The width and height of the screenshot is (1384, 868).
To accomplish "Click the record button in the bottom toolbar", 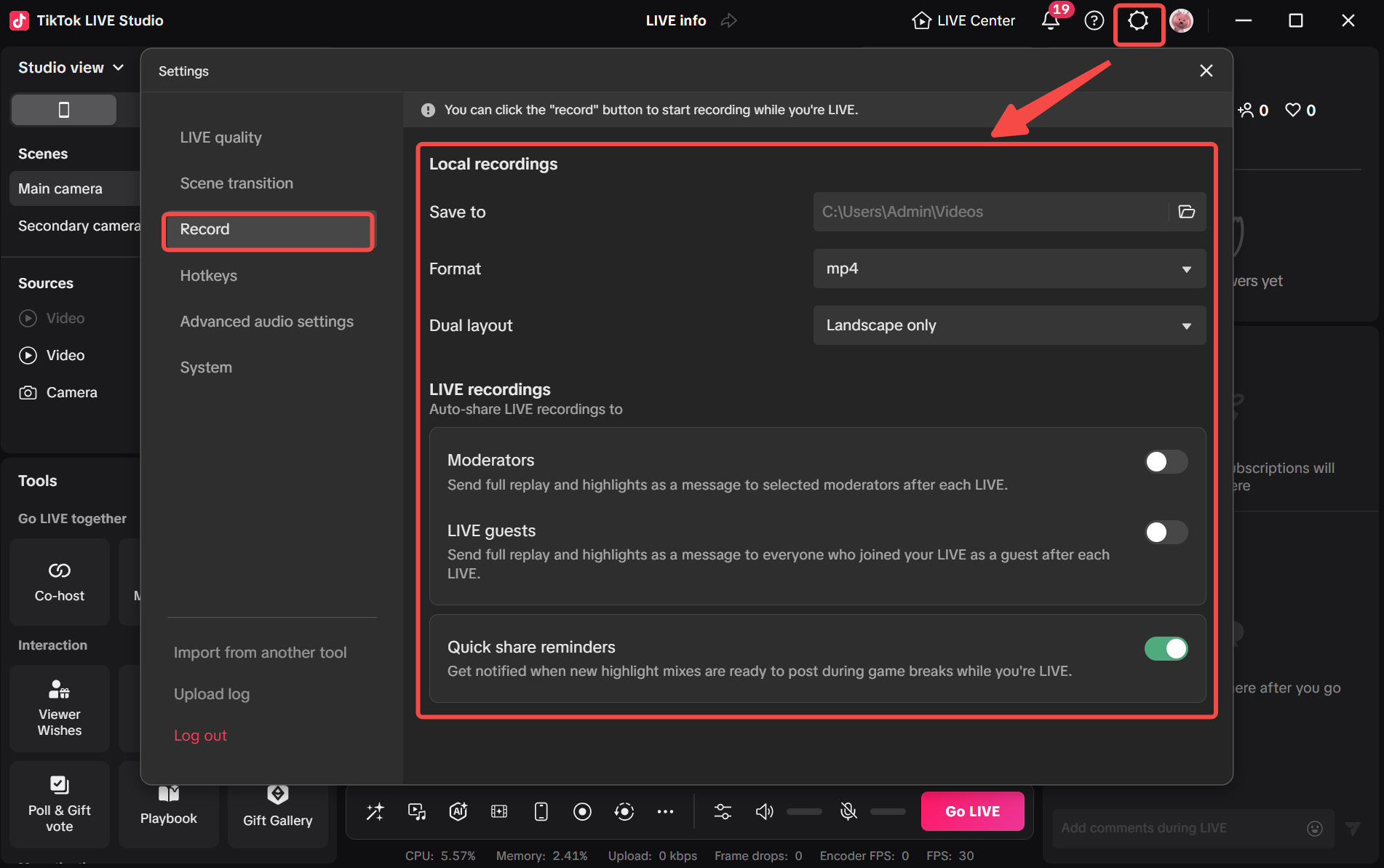I will coord(582,811).
